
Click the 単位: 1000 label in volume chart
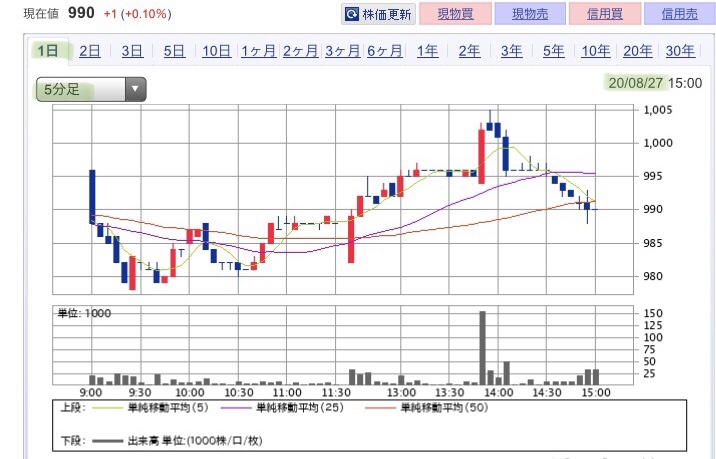(84, 313)
